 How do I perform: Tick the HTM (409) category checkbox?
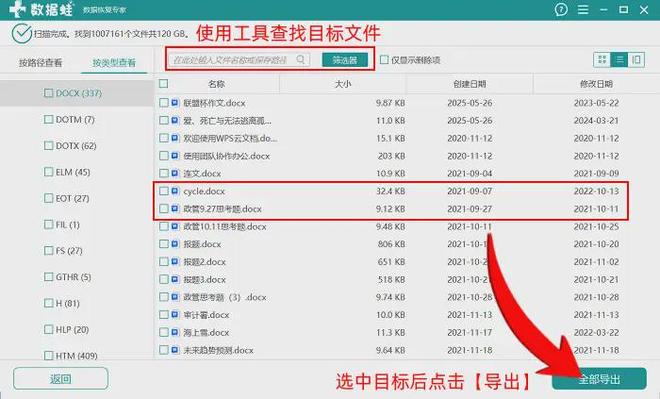(48, 355)
